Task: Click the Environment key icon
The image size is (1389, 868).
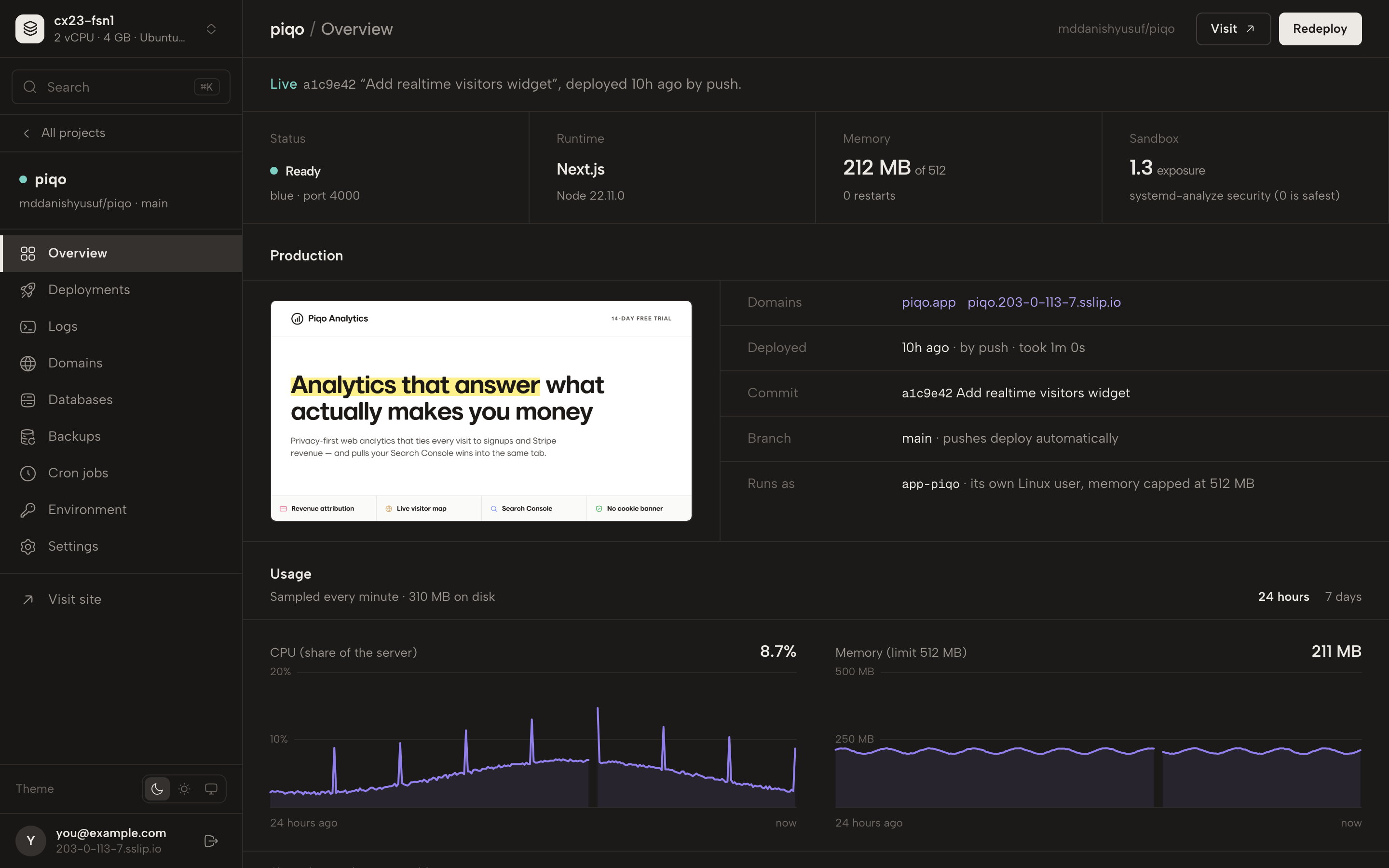Action: [27, 510]
